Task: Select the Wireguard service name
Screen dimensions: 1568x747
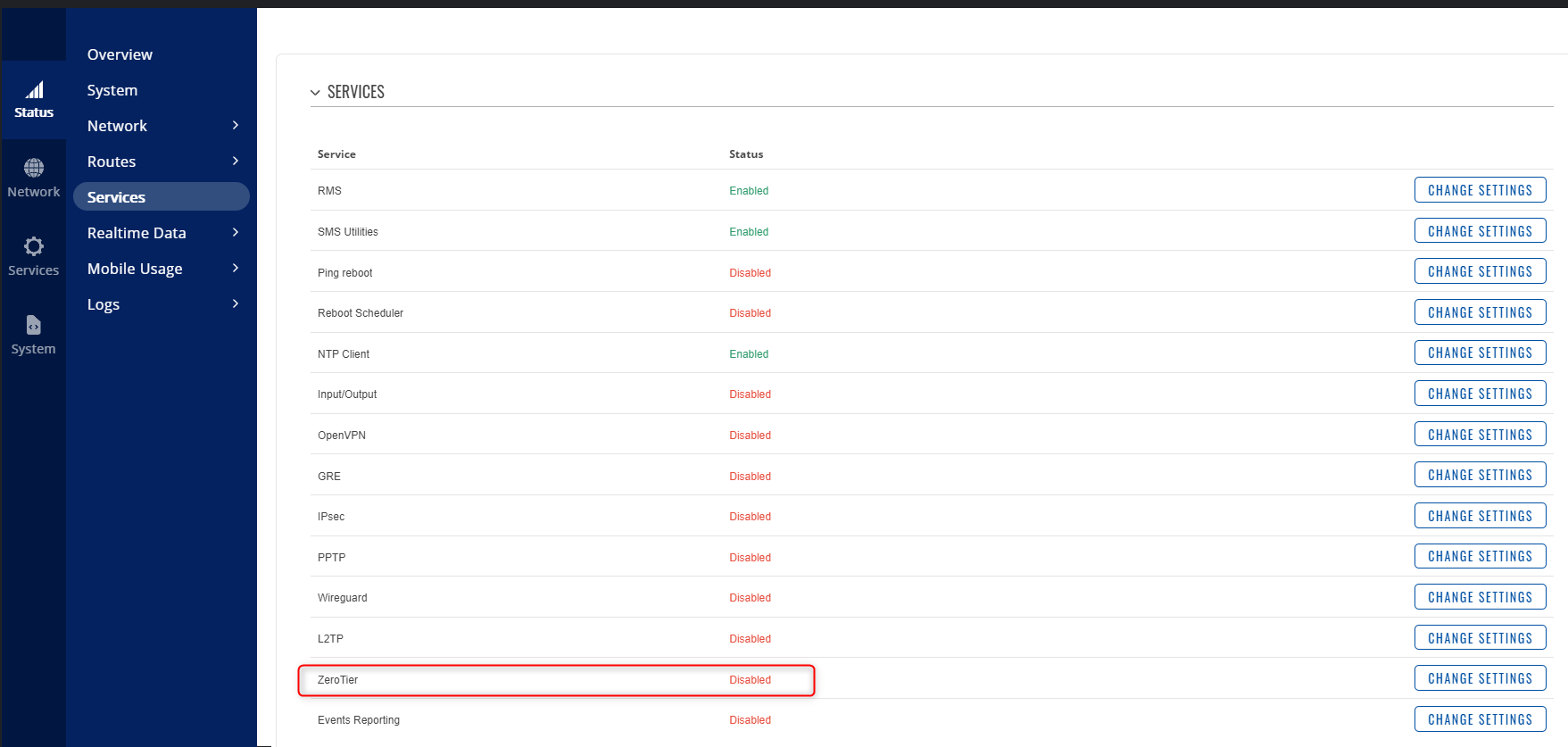Action: (343, 598)
